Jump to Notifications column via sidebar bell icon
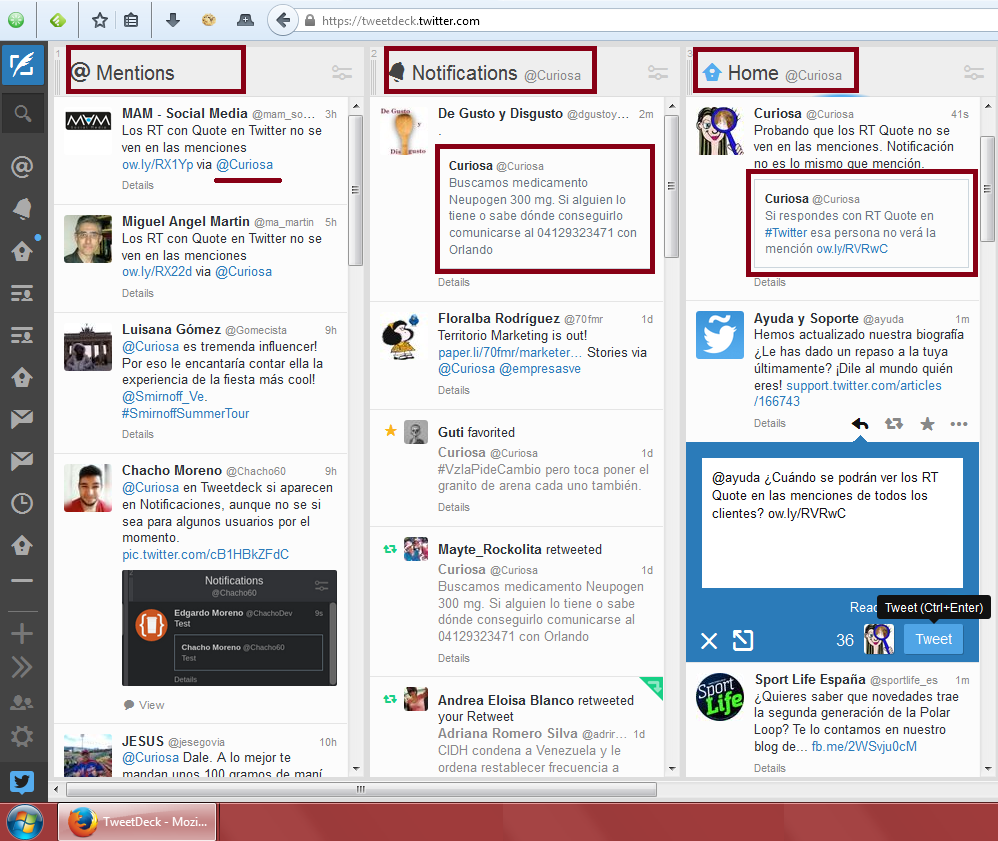This screenshot has width=998, height=841. click(22, 208)
